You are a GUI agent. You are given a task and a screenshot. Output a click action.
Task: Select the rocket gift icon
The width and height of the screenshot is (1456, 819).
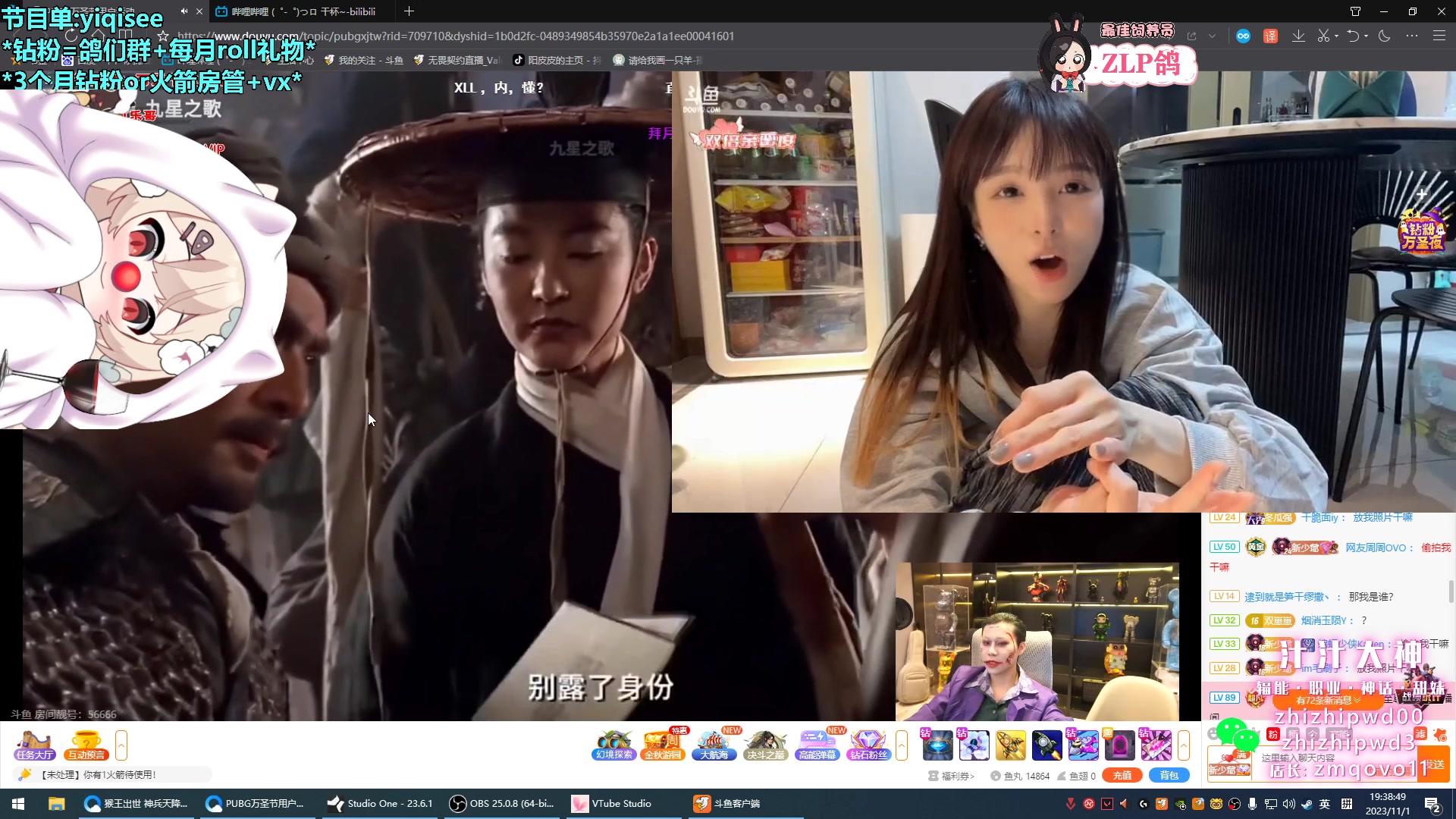(x=1046, y=745)
